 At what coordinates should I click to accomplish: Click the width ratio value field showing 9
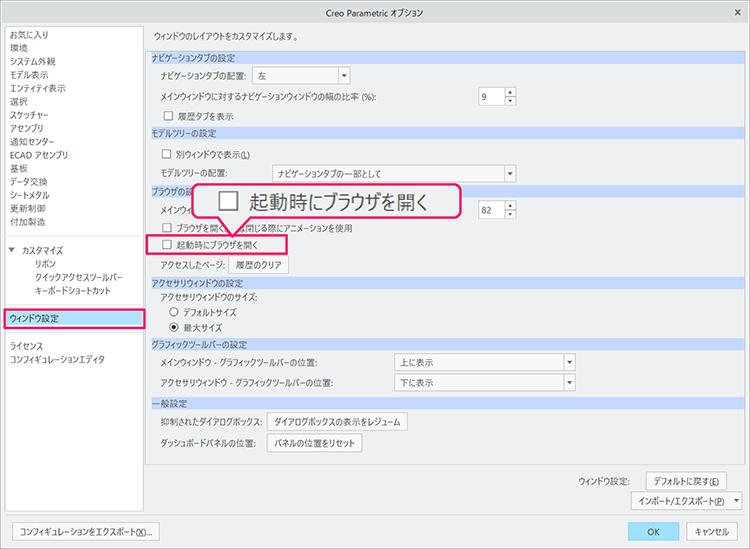(x=490, y=97)
